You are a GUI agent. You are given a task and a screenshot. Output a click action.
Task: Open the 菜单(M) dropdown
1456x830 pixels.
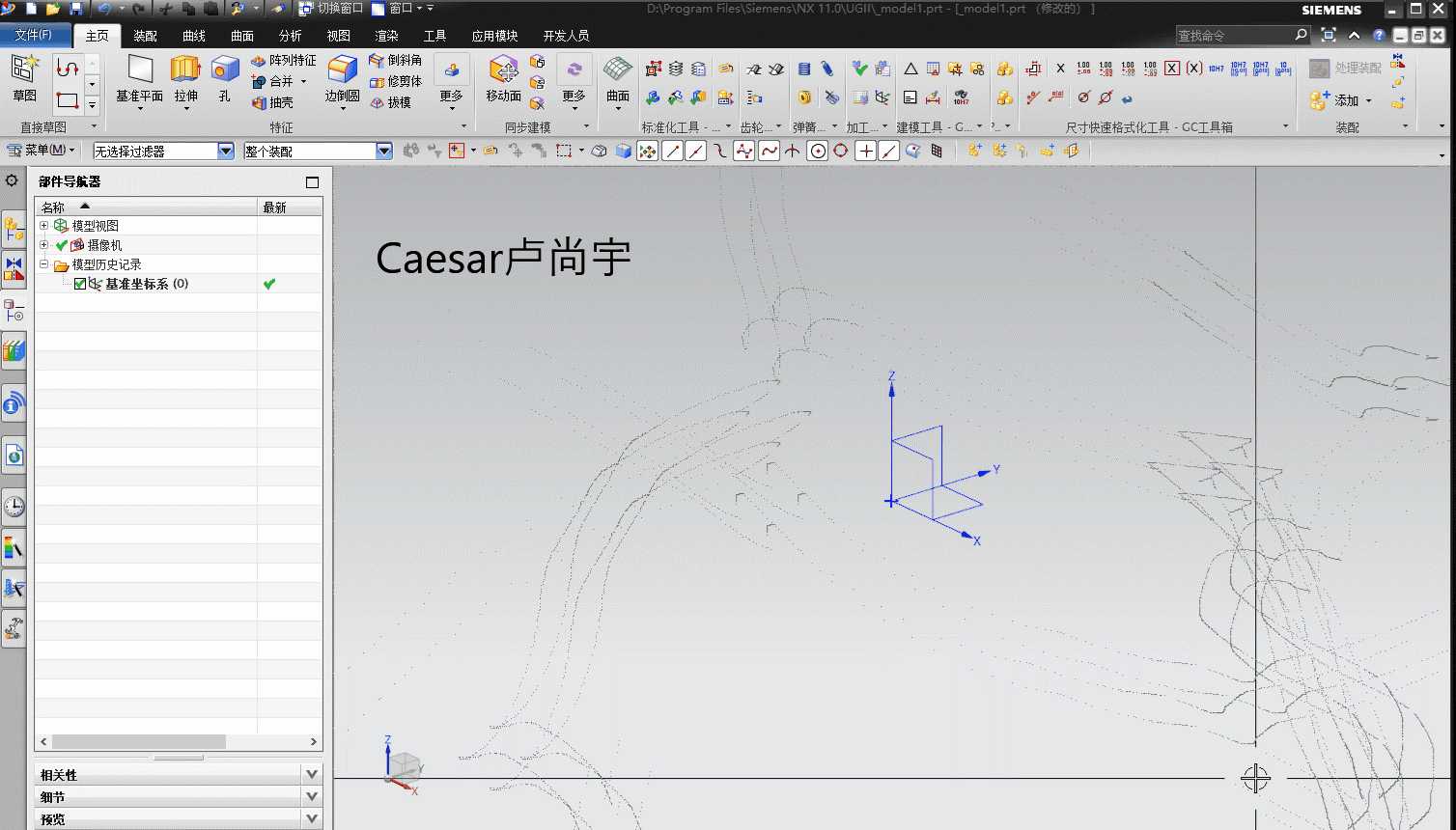42,151
